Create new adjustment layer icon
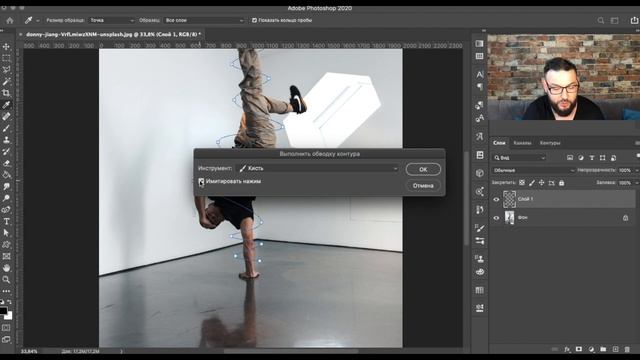 591,349
